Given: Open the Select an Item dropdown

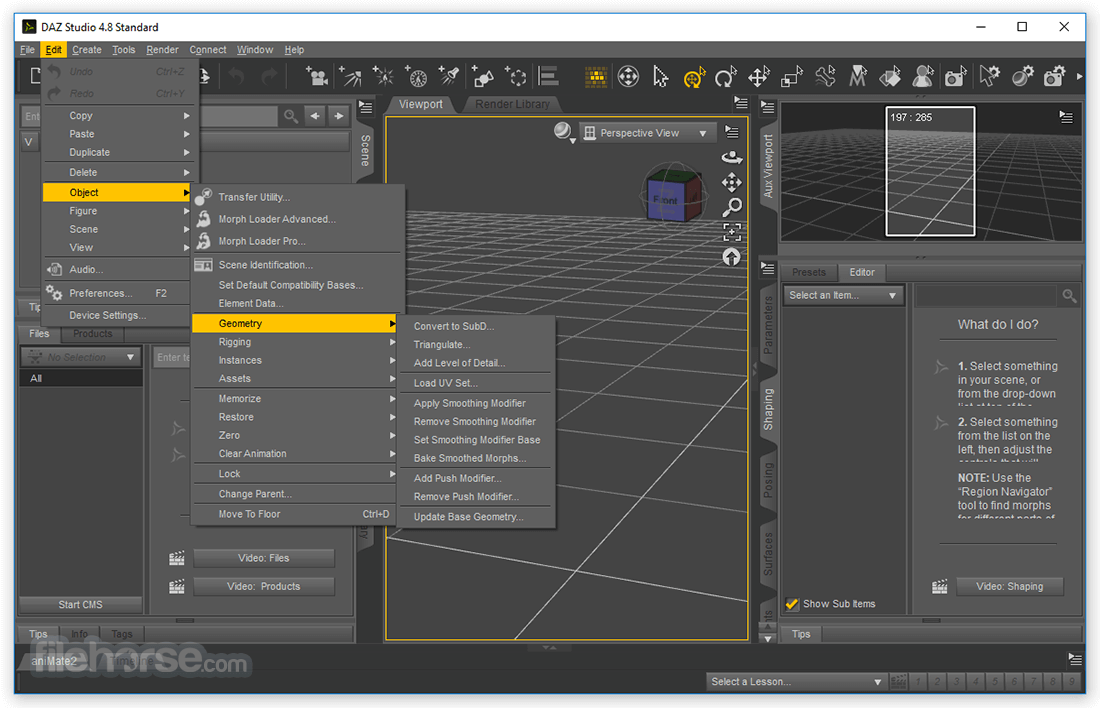Looking at the screenshot, I should (x=843, y=295).
